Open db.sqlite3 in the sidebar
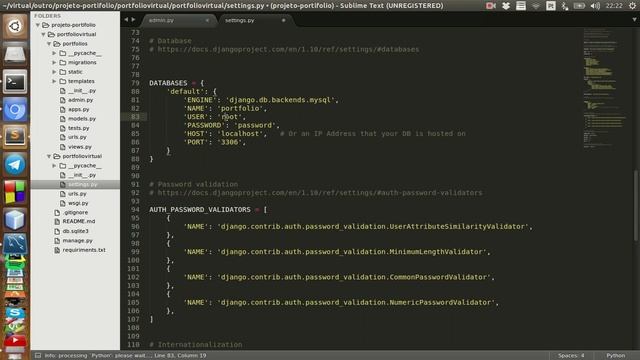Image resolution: width=640 pixels, height=360 pixels. (x=75, y=231)
